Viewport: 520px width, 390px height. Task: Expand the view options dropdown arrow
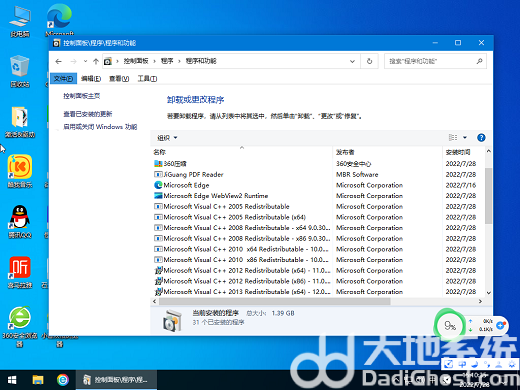(x=465, y=138)
